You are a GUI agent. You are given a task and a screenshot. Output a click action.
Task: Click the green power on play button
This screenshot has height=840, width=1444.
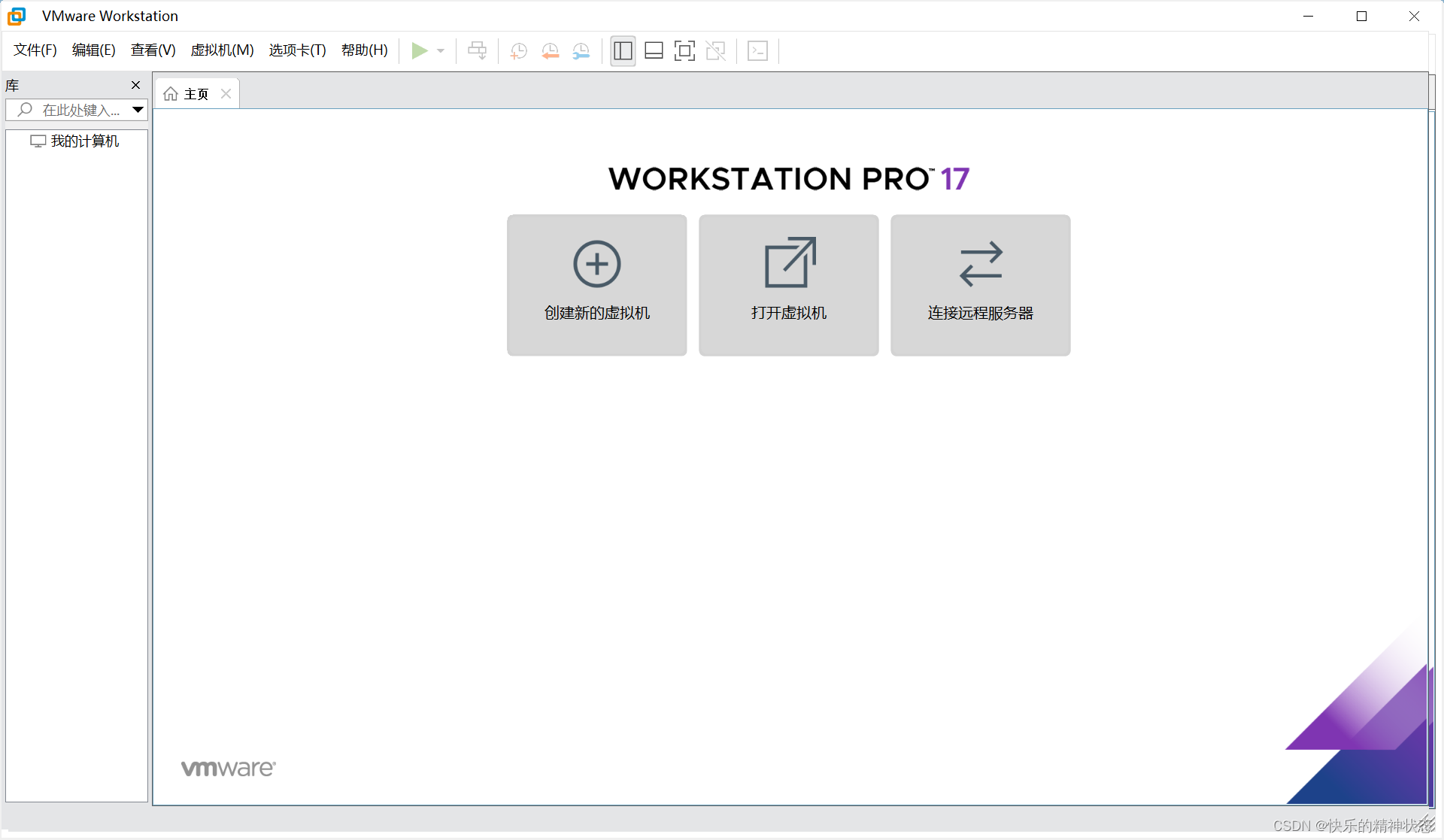pyautogui.click(x=419, y=51)
